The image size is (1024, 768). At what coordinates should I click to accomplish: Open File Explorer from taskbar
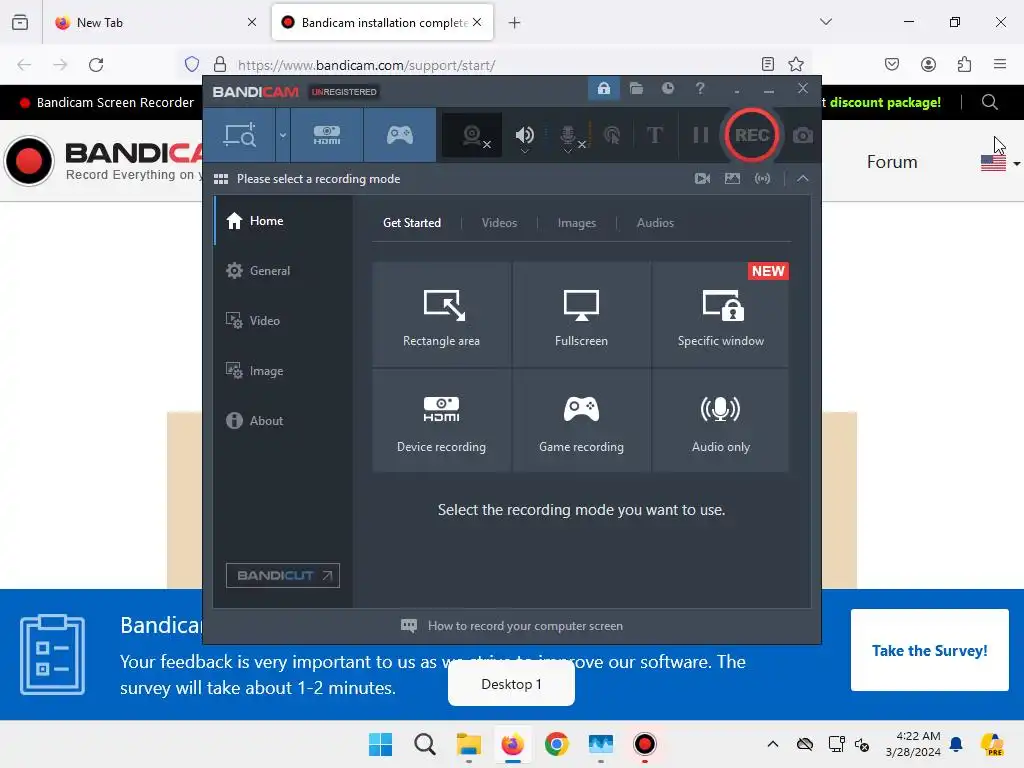coord(468,744)
